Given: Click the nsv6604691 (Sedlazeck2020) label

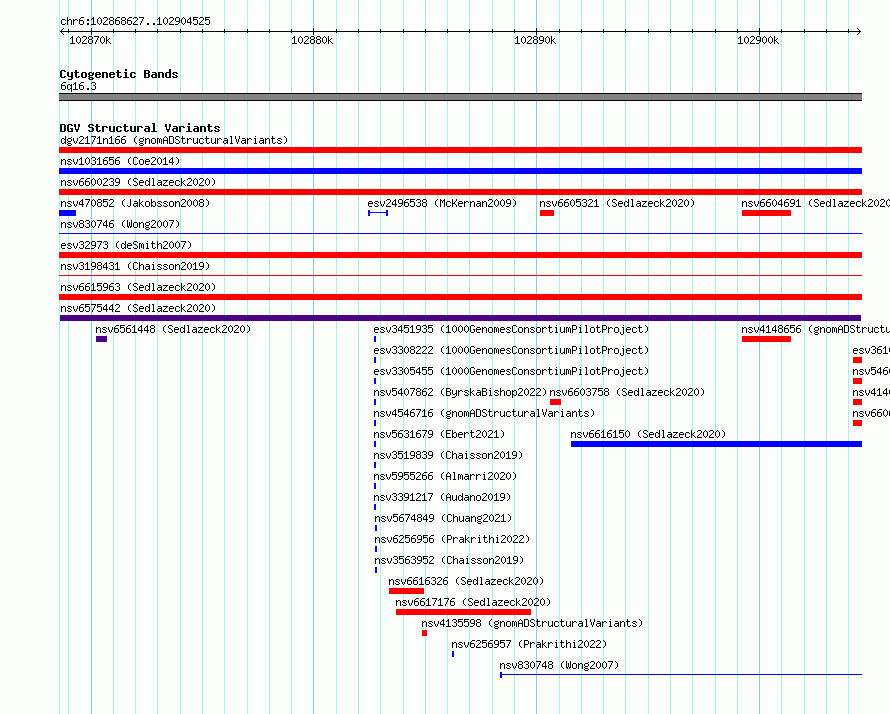Looking at the screenshot, I should [815, 203].
